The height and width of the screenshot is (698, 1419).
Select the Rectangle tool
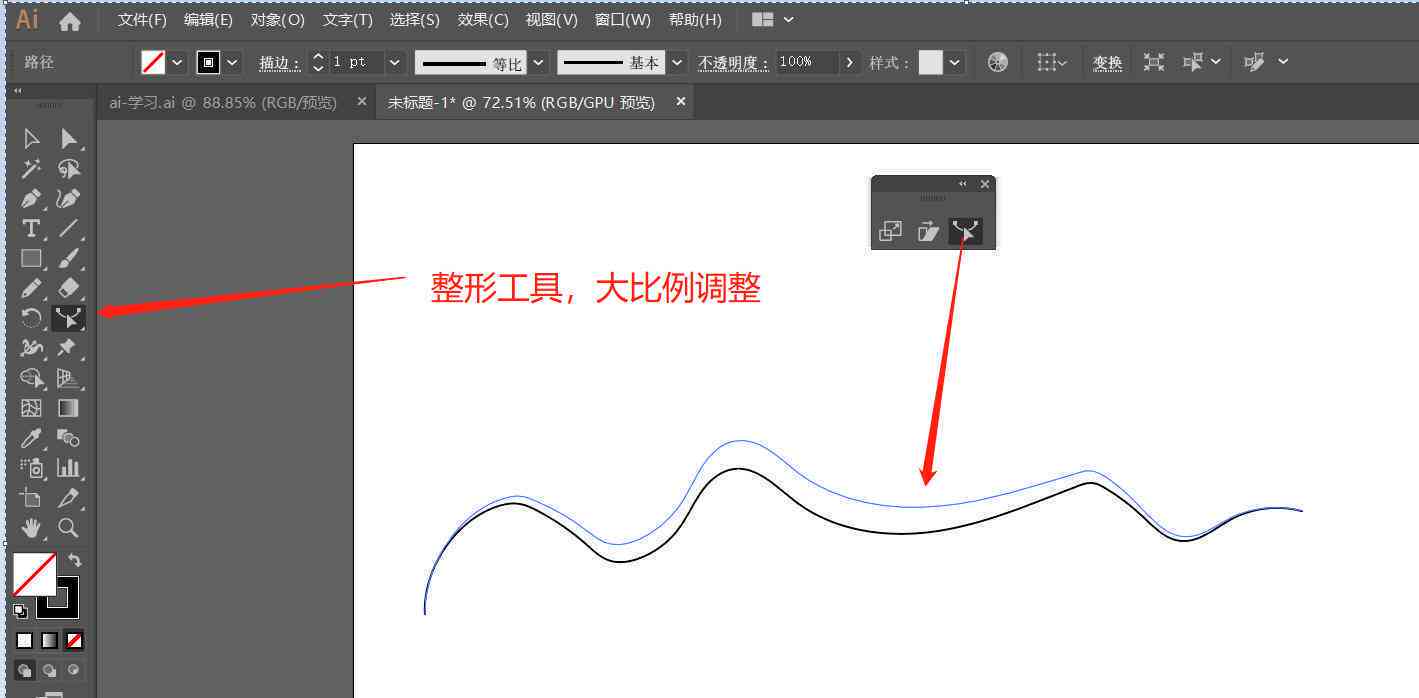click(x=31, y=258)
